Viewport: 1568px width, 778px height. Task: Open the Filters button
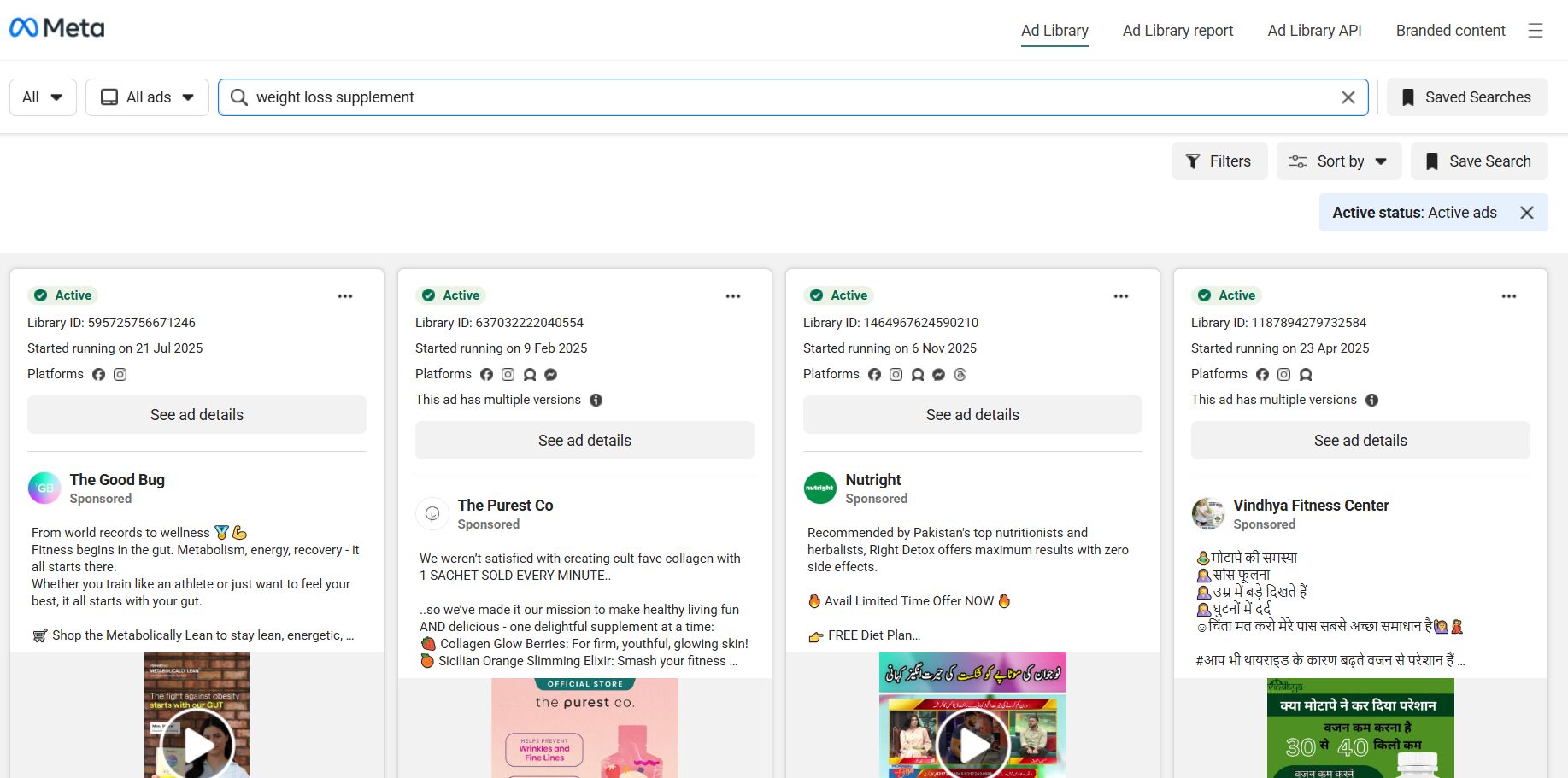pyautogui.click(x=1219, y=161)
